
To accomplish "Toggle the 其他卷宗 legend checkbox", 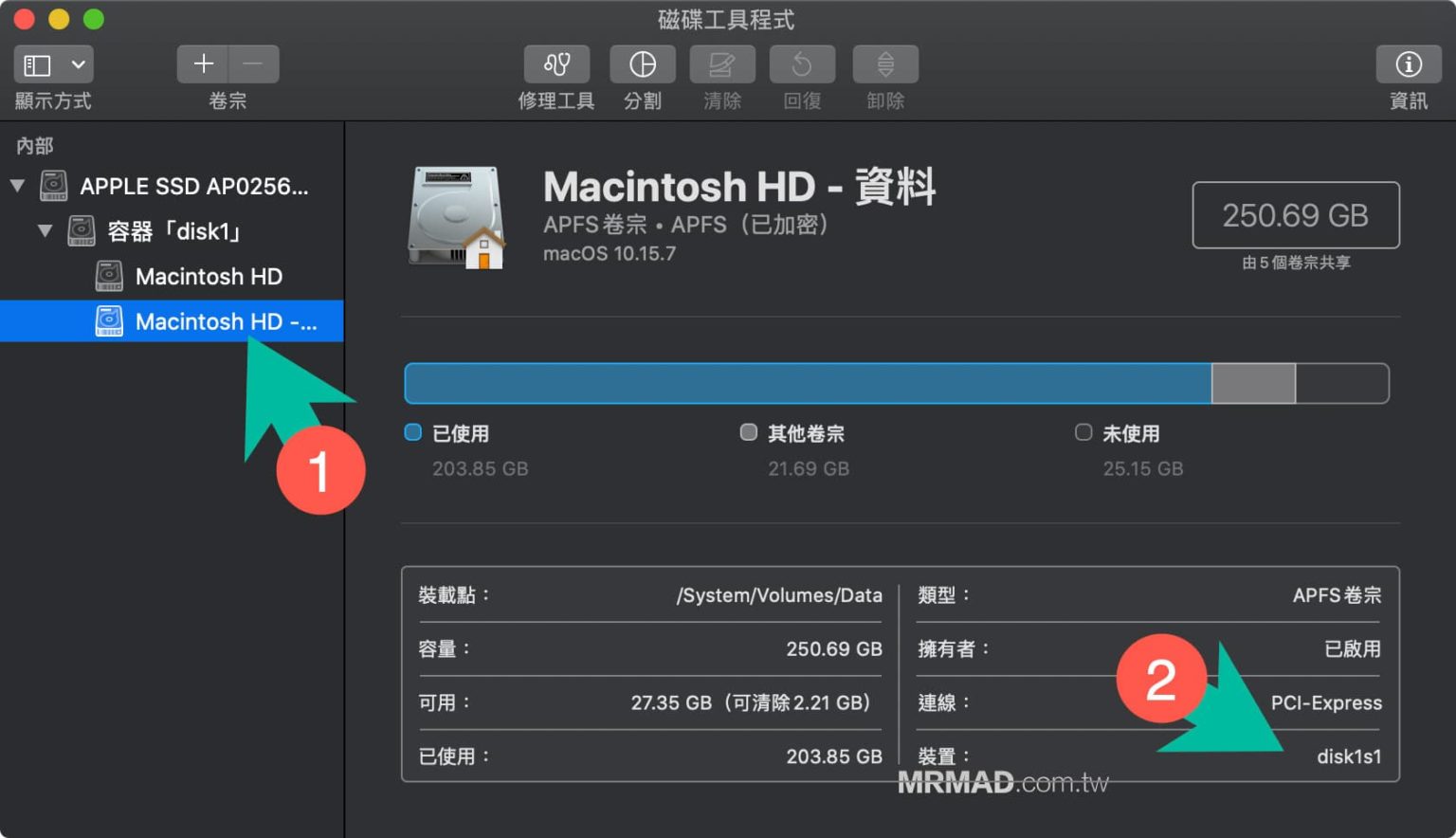I will pos(748,432).
